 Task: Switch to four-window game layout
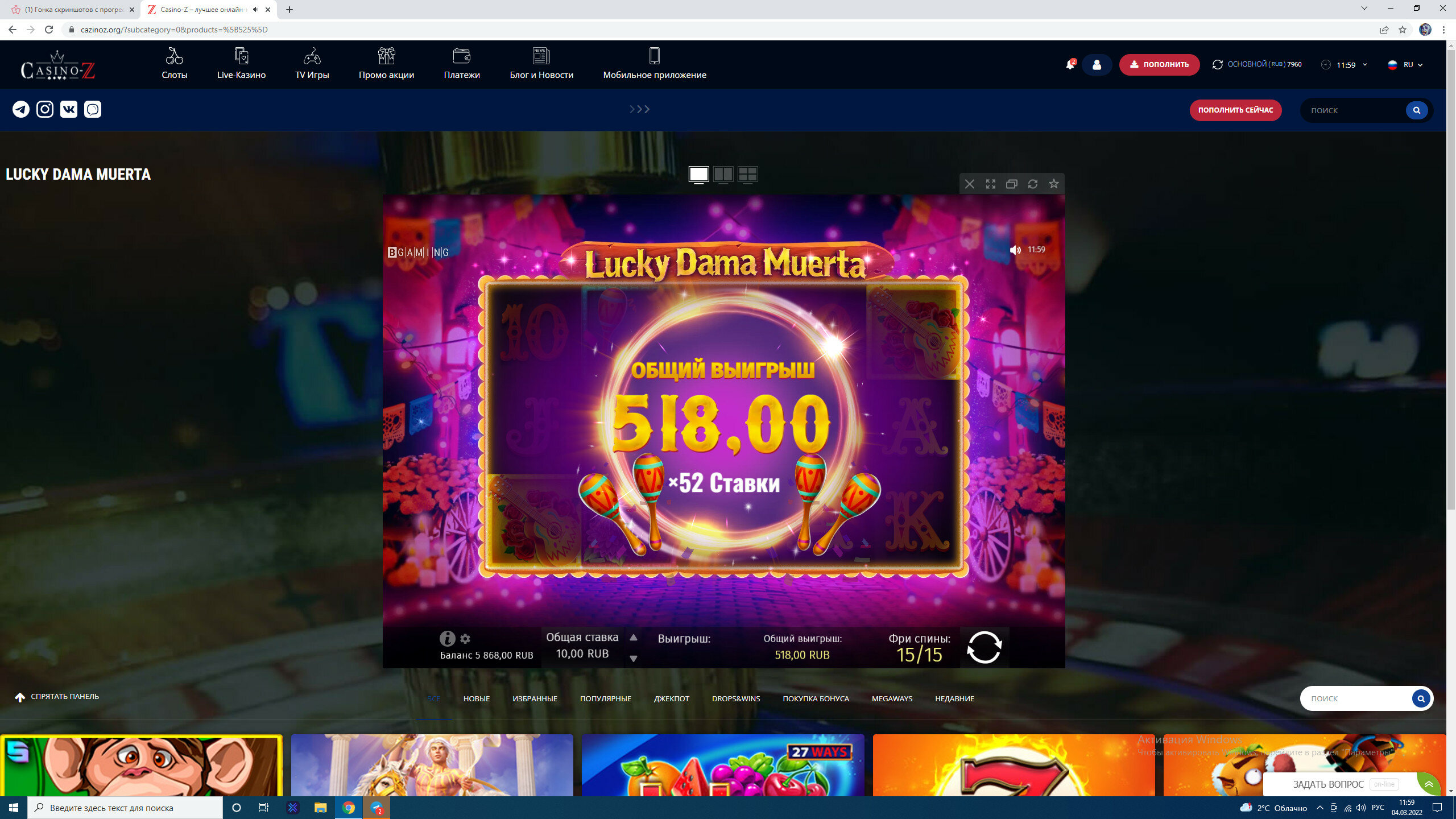click(x=747, y=174)
